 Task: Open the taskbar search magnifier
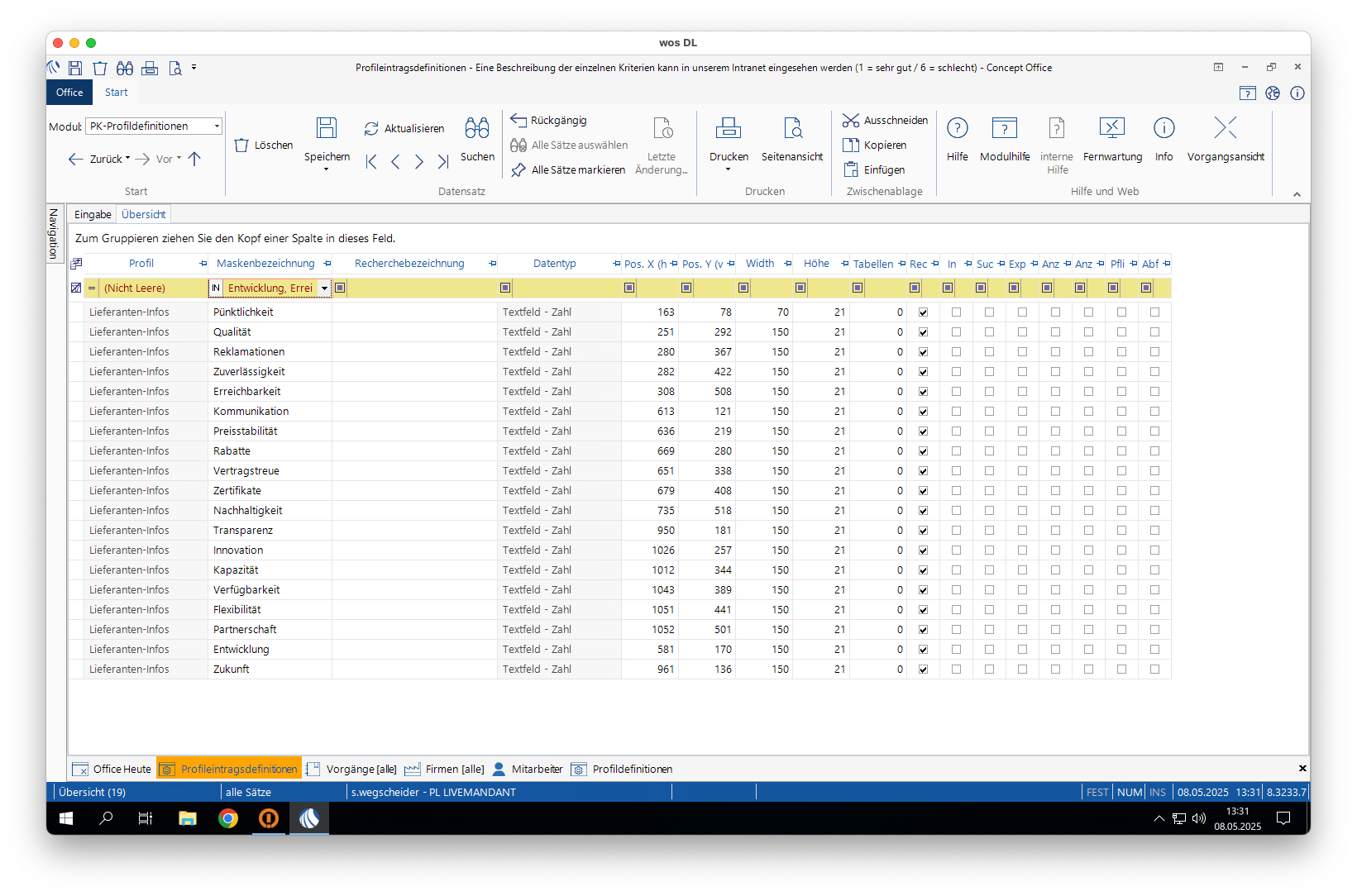click(x=106, y=818)
